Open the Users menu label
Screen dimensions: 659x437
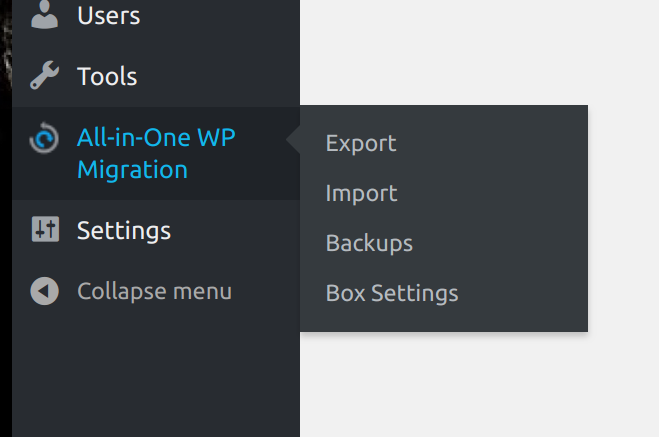(x=108, y=16)
